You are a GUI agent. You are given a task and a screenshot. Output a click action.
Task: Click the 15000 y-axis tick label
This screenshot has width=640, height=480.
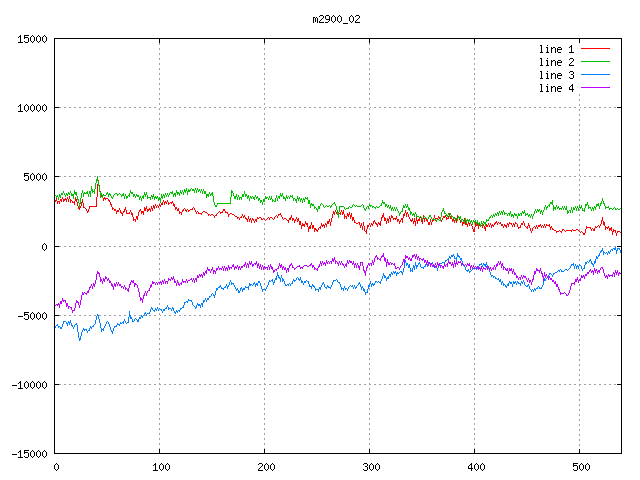(32, 39)
